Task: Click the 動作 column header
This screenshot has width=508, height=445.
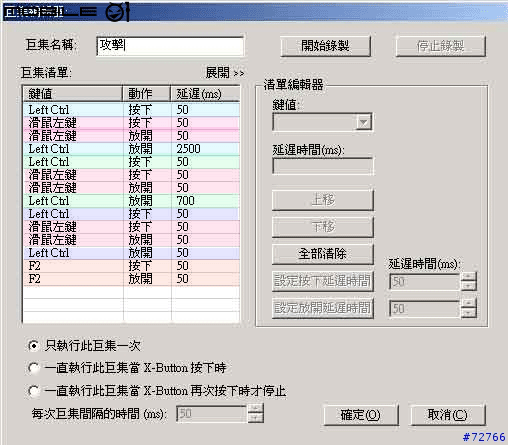Action: pos(146,94)
